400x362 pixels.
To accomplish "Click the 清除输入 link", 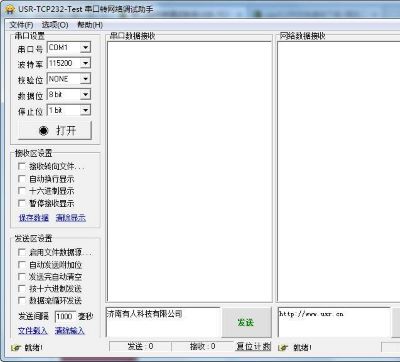I will pos(69,331).
